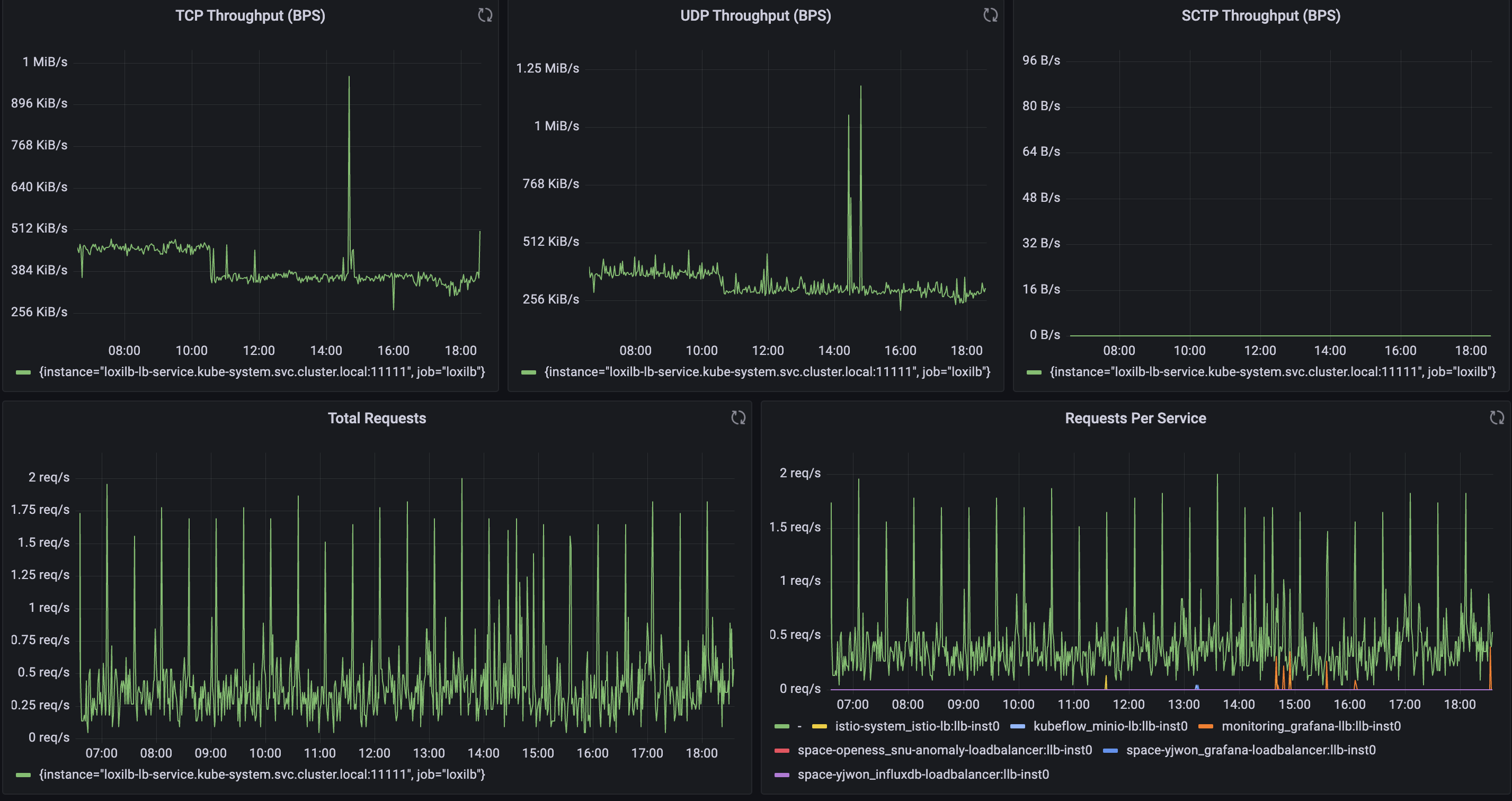The height and width of the screenshot is (801, 1512).
Task: Open the TCP Throughput (BPS) panel title menu
Action: [250, 16]
